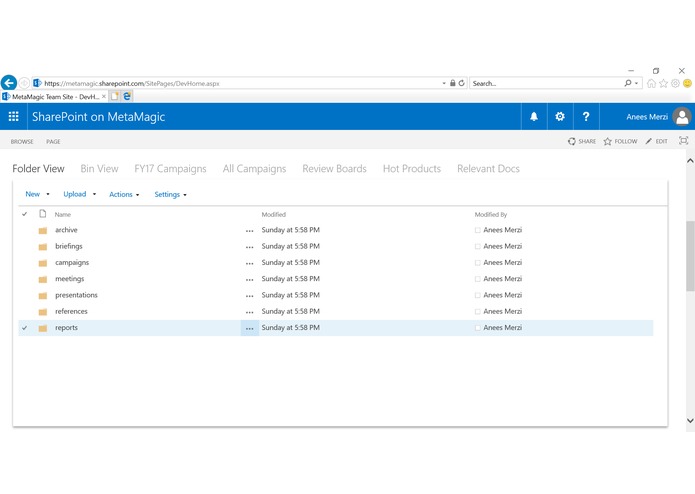Screen dimensions: 695x494
Task: Open the BROWSE ribbon tab
Action: pos(22,141)
